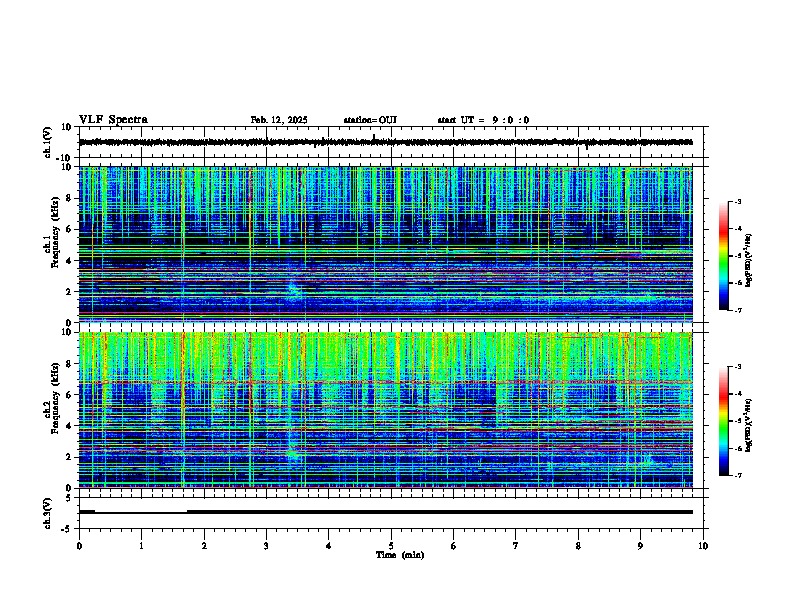Click the ch.2 spectrogram color scale bar

click(723, 421)
